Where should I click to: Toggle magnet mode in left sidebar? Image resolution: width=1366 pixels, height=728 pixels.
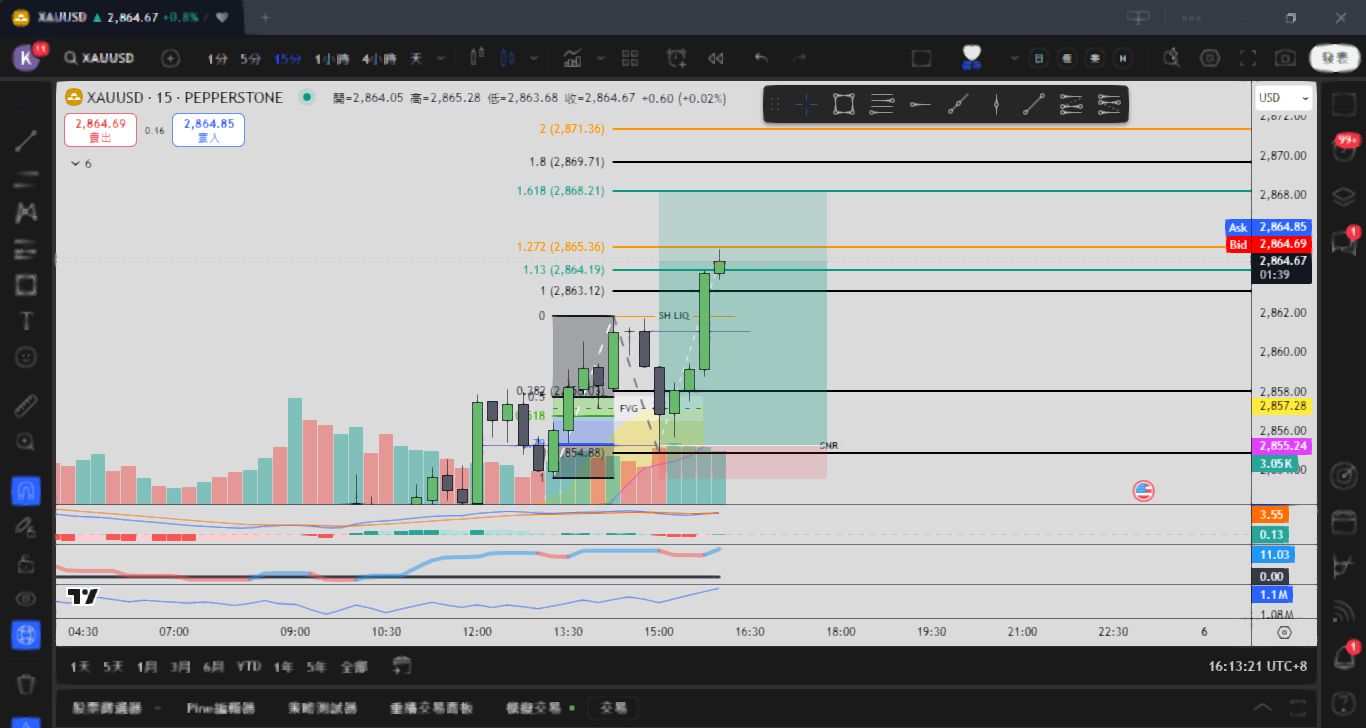click(x=26, y=491)
